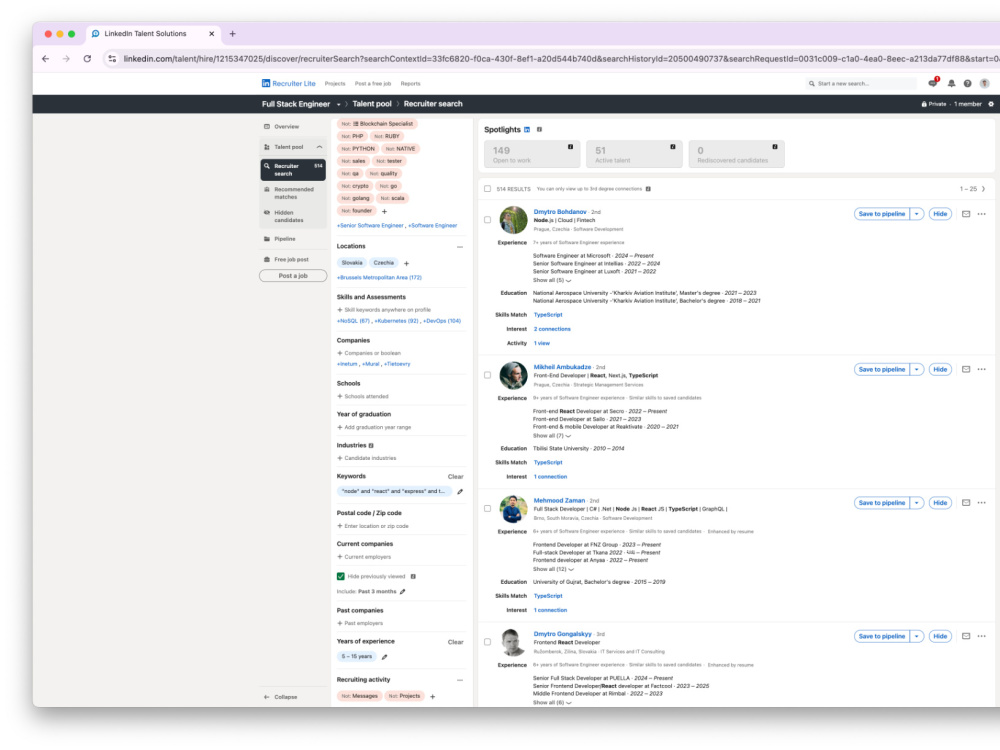The width and height of the screenshot is (1000, 750).
Task: Open more options for Dmytro Gongalskyy
Action: (982, 636)
